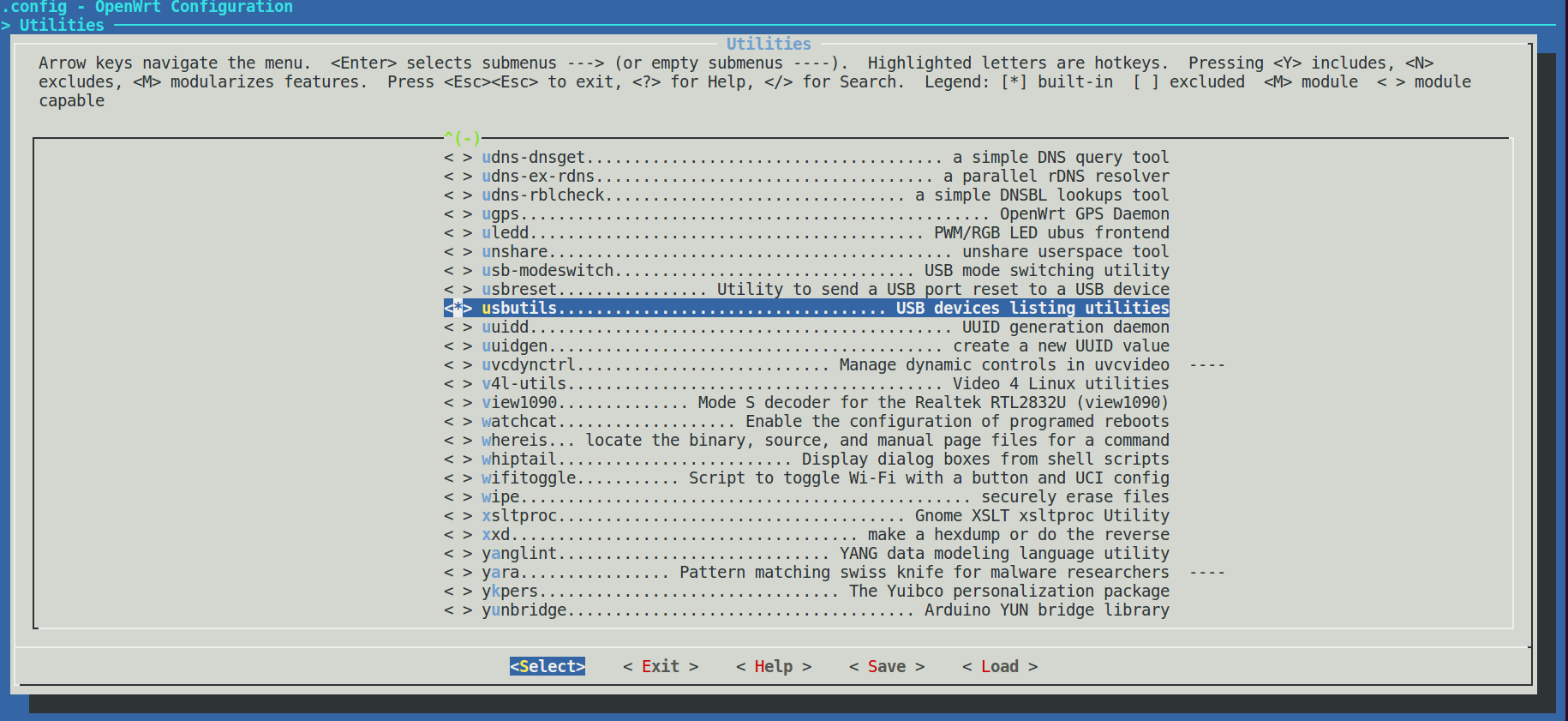Toggle the selection box for ugps
1568x721 pixels.
click(458, 214)
